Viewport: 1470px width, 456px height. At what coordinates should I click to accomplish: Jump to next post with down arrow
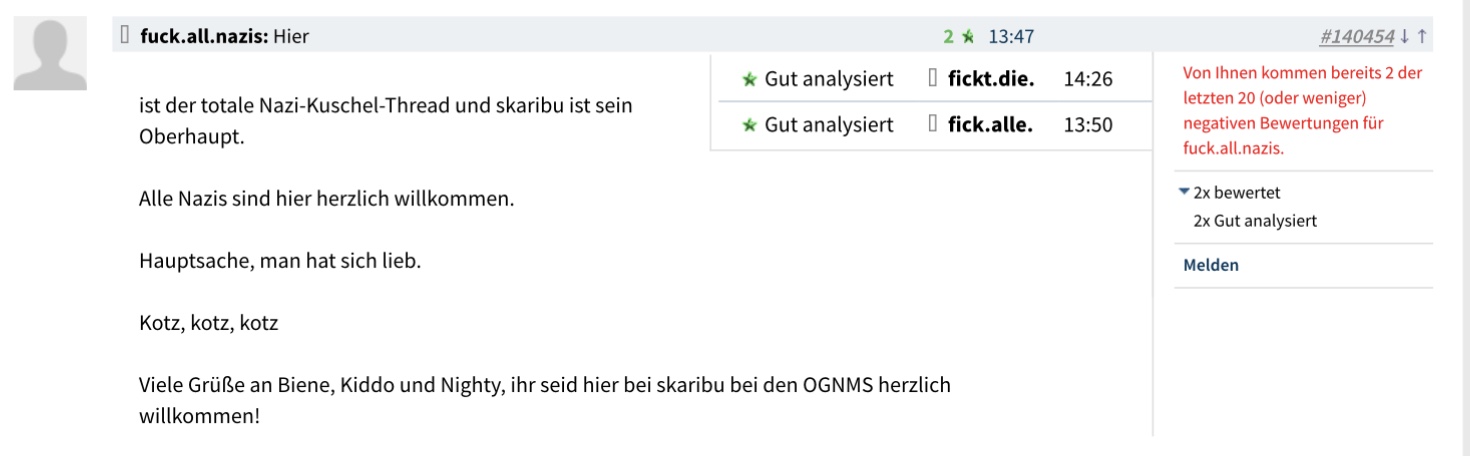pyautogui.click(x=1405, y=36)
